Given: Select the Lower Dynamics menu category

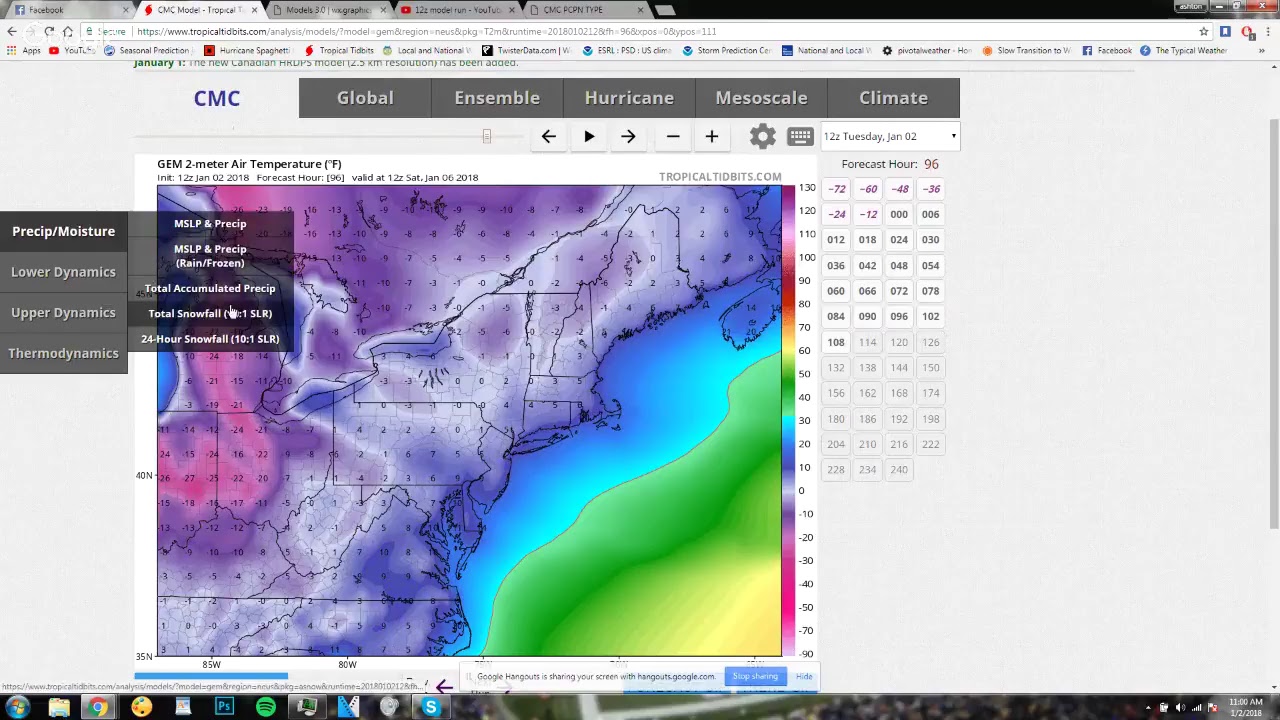Looking at the screenshot, I should coord(63,272).
